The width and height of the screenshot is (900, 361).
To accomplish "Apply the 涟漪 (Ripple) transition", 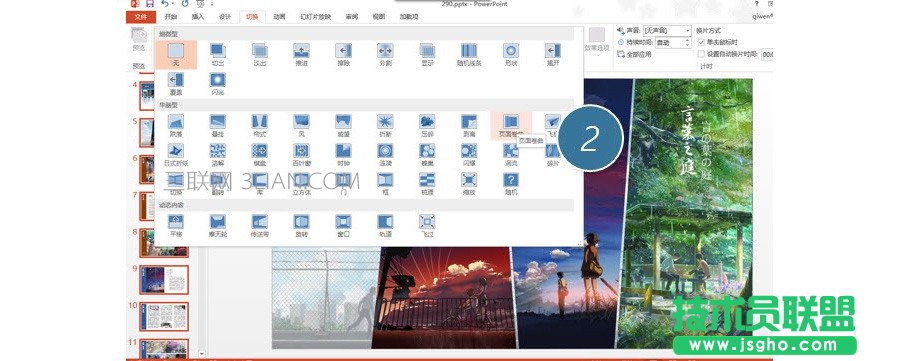I will pyautogui.click(x=385, y=155).
